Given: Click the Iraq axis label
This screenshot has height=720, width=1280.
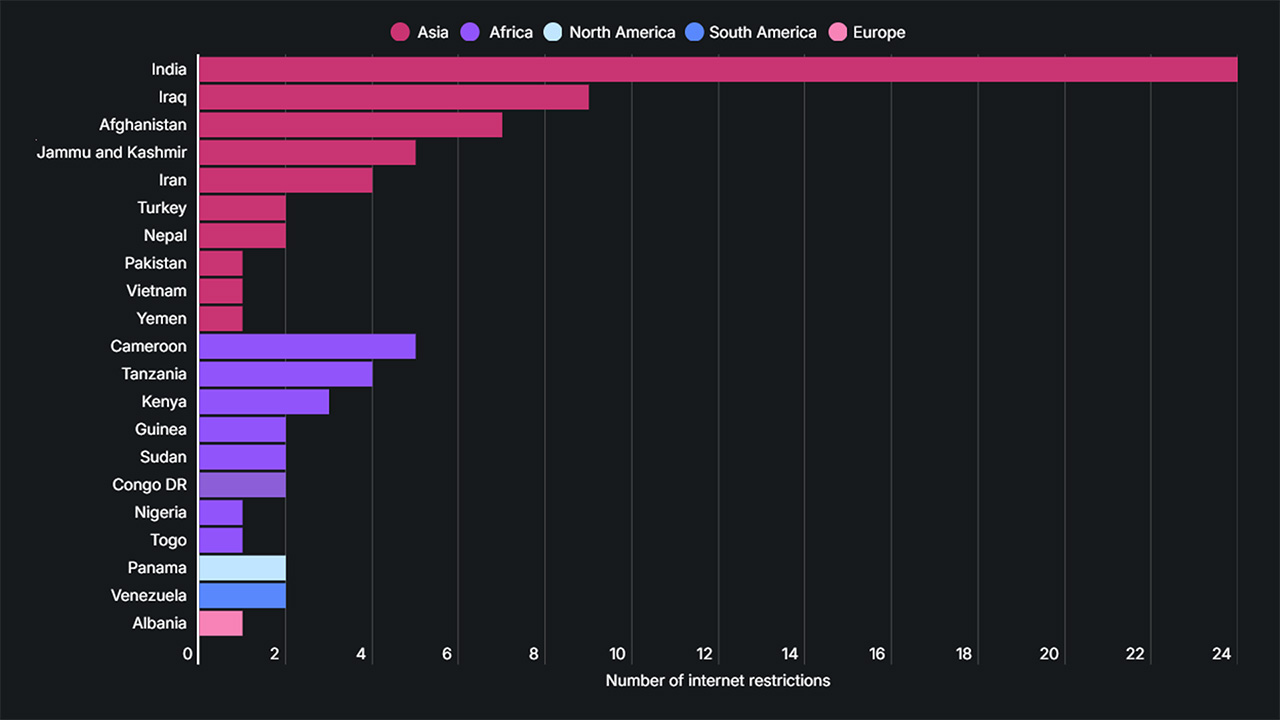Looking at the screenshot, I should (173, 97).
